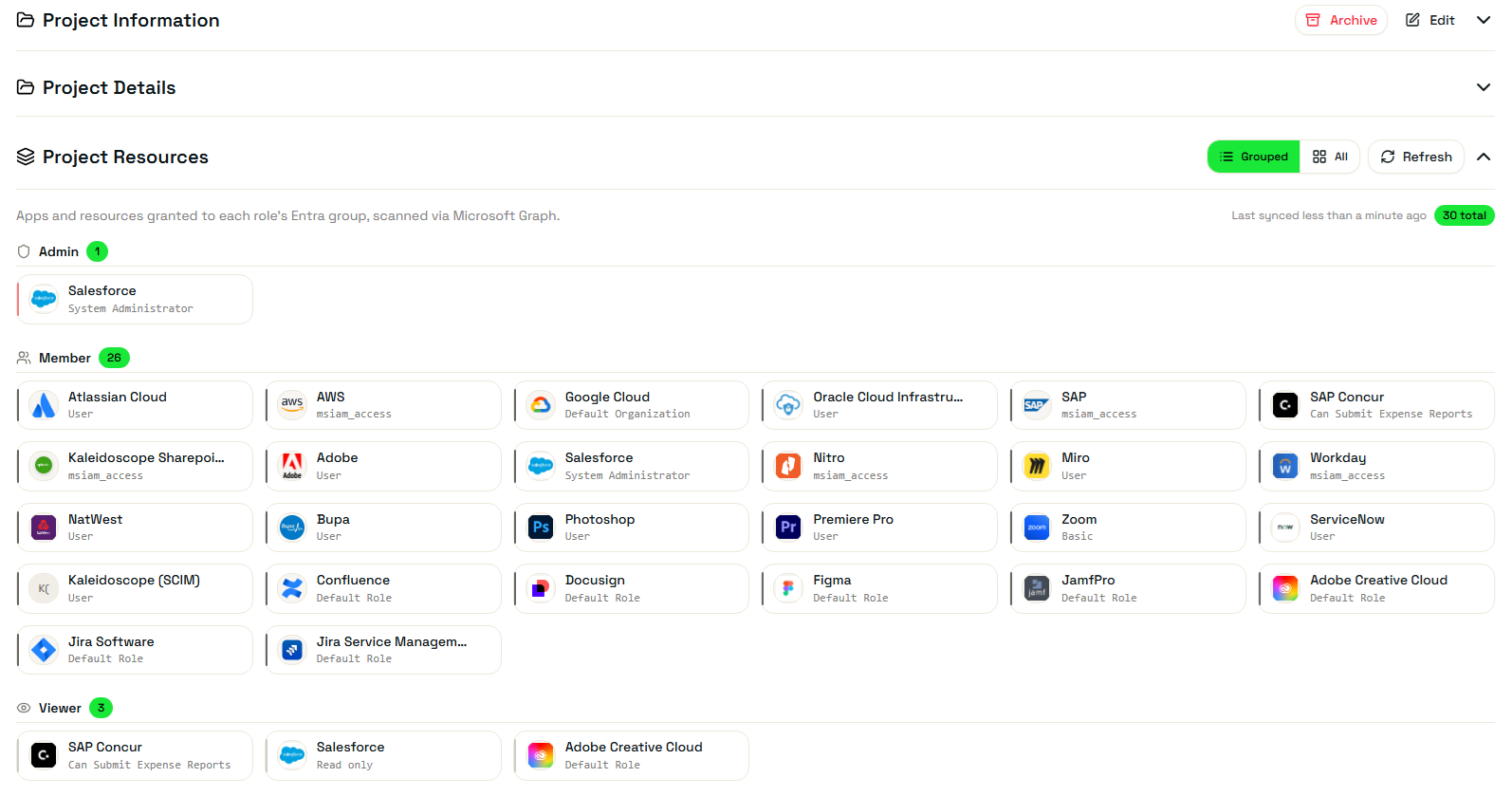Click the AWS app icon
1512x796 pixels.
click(292, 405)
